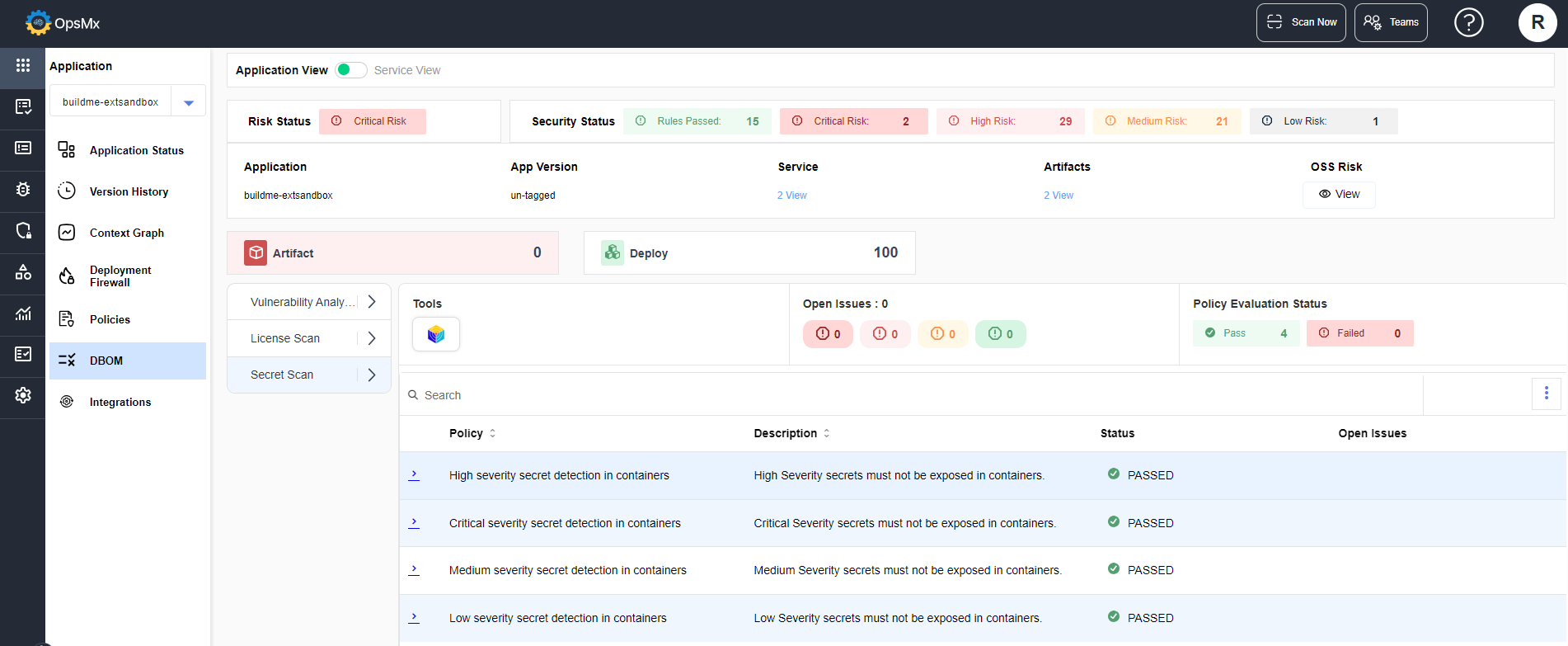Image resolution: width=1568 pixels, height=646 pixels.
Task: Toggle Application View to Service View
Action: (351, 70)
